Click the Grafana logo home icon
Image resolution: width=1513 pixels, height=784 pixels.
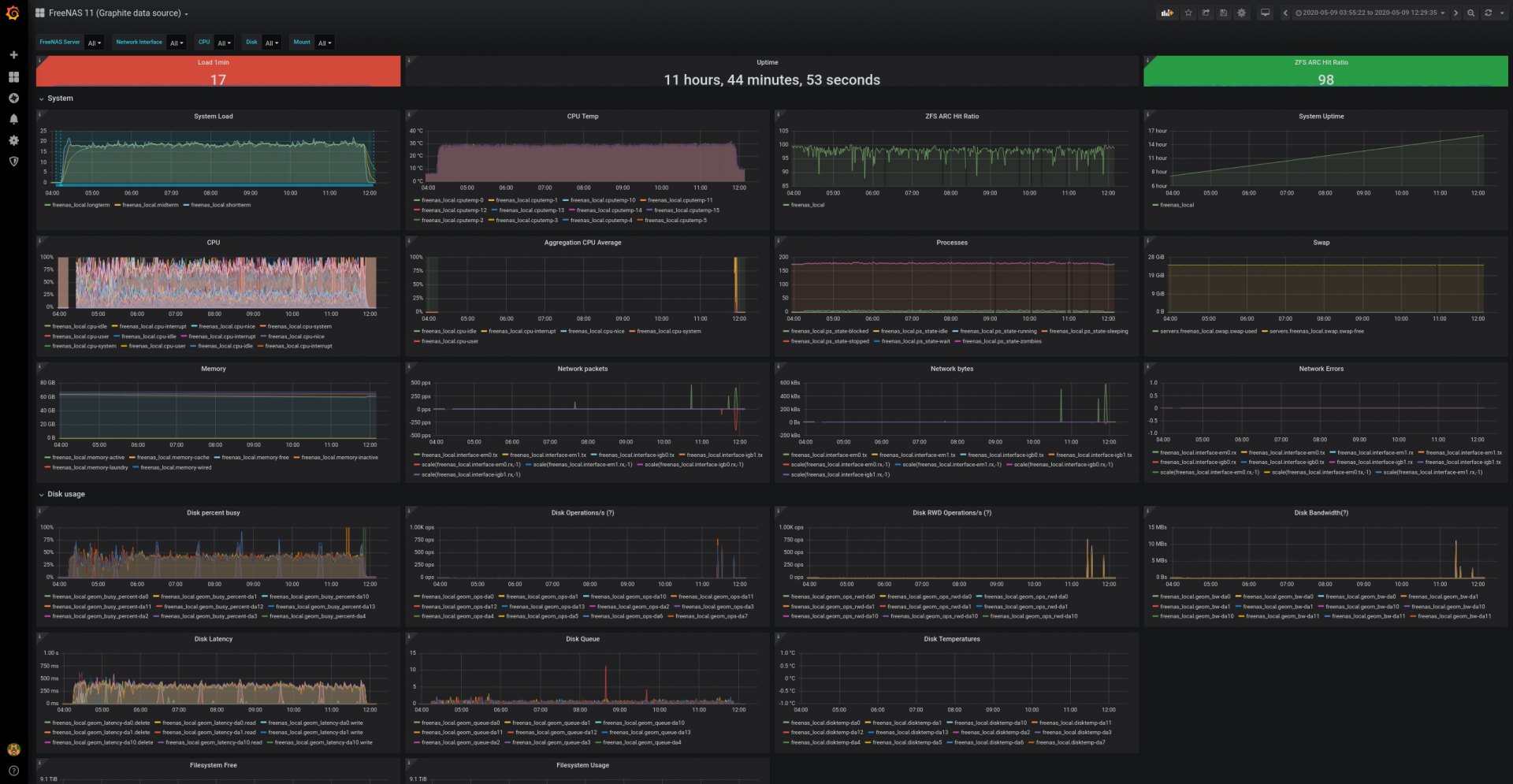[13, 13]
